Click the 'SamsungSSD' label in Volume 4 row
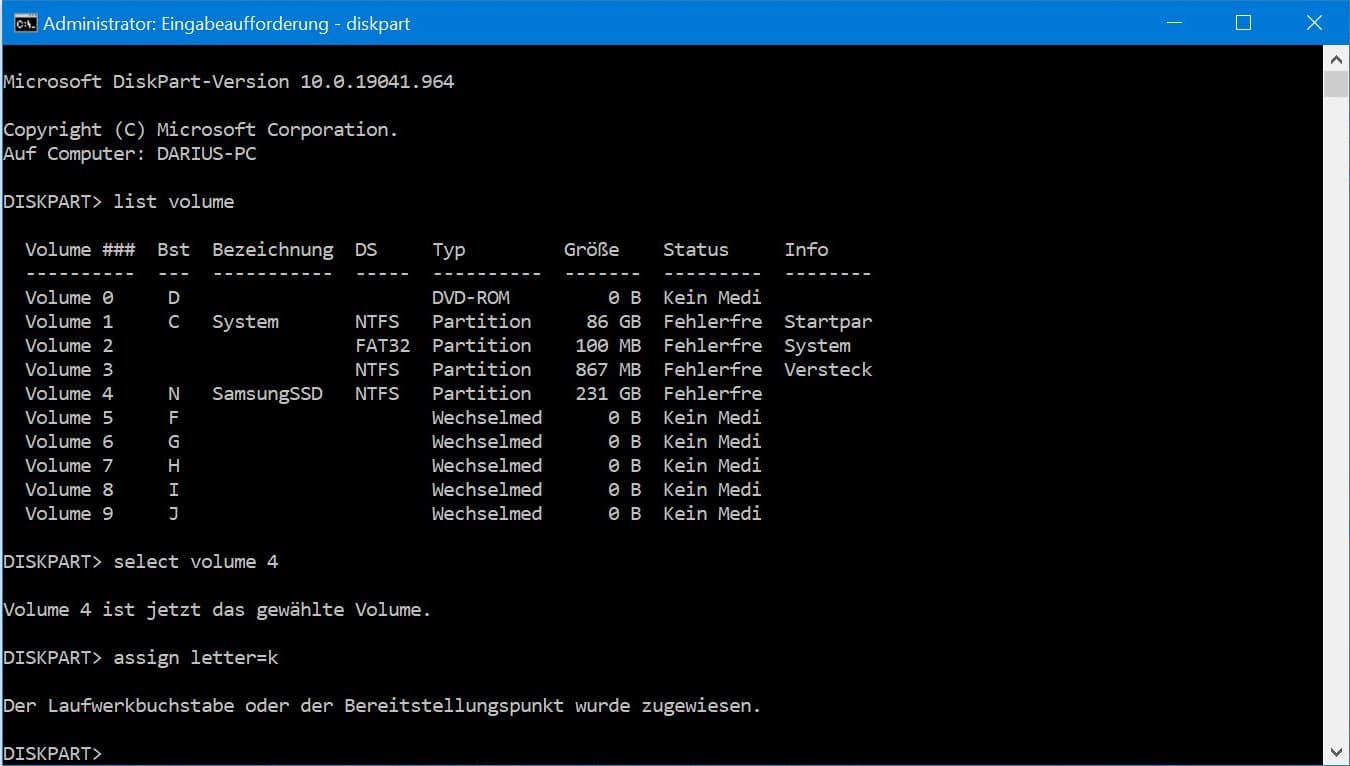The height and width of the screenshot is (766, 1350). point(267,394)
